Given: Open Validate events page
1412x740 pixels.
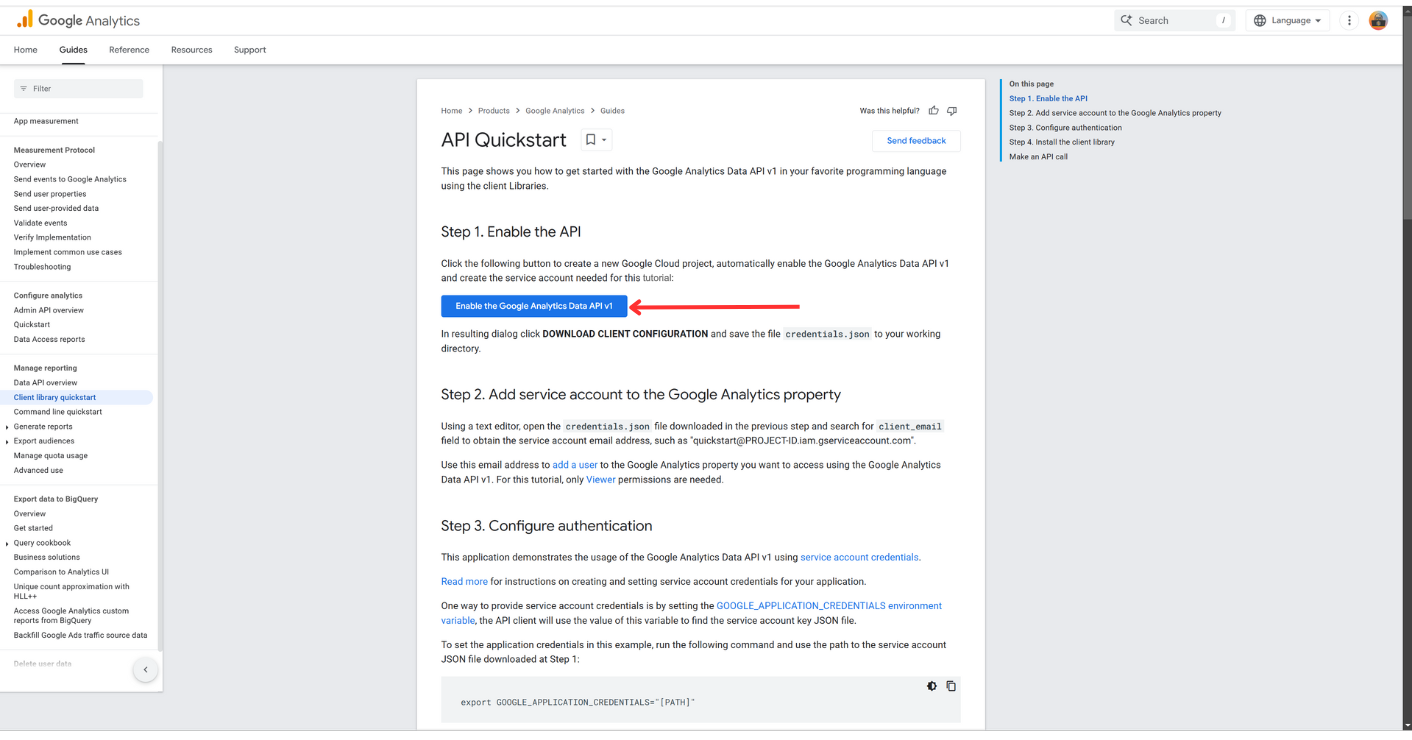Looking at the screenshot, I should pos(41,223).
